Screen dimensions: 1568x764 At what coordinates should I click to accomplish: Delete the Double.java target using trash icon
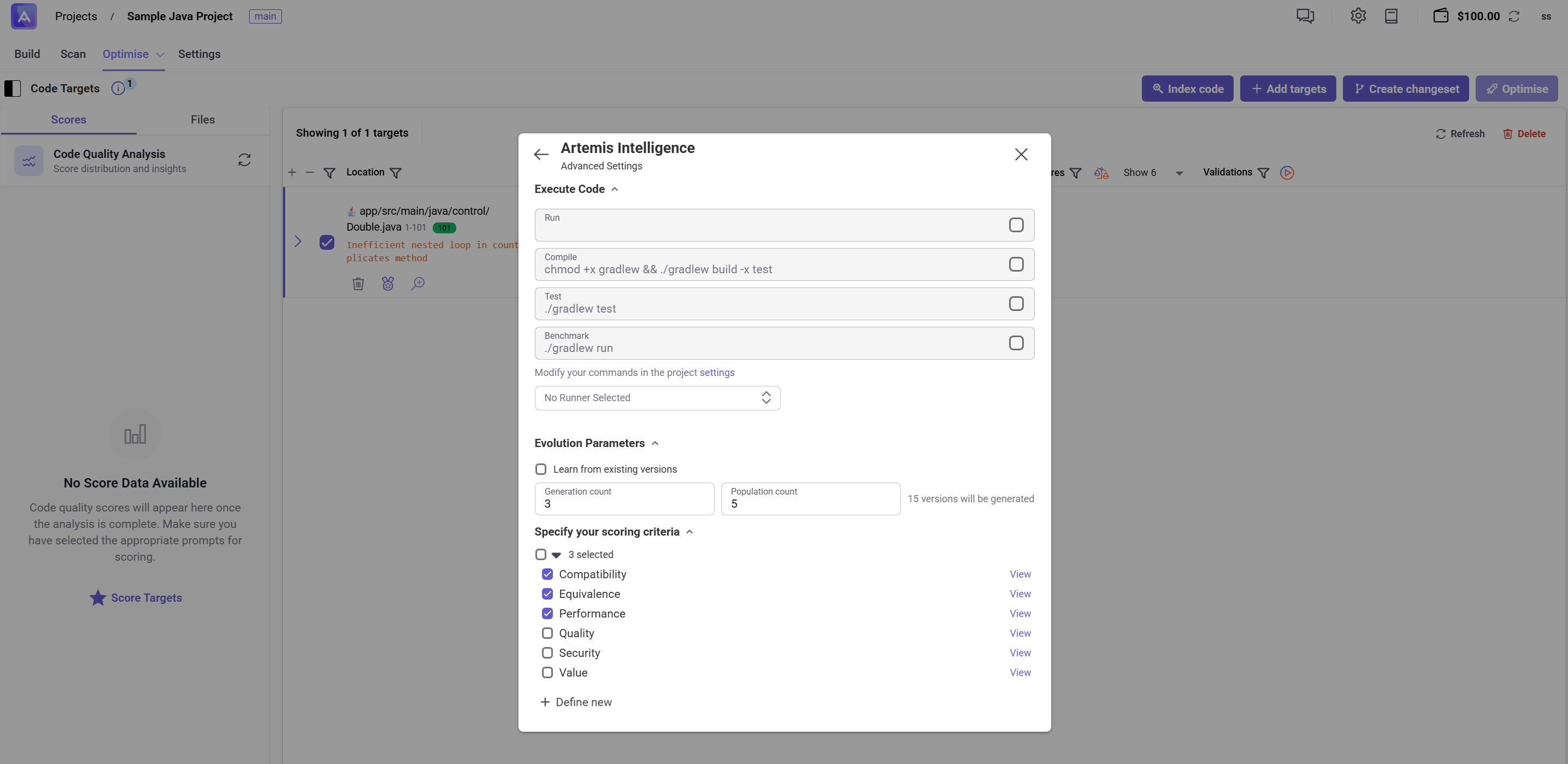pos(358,284)
